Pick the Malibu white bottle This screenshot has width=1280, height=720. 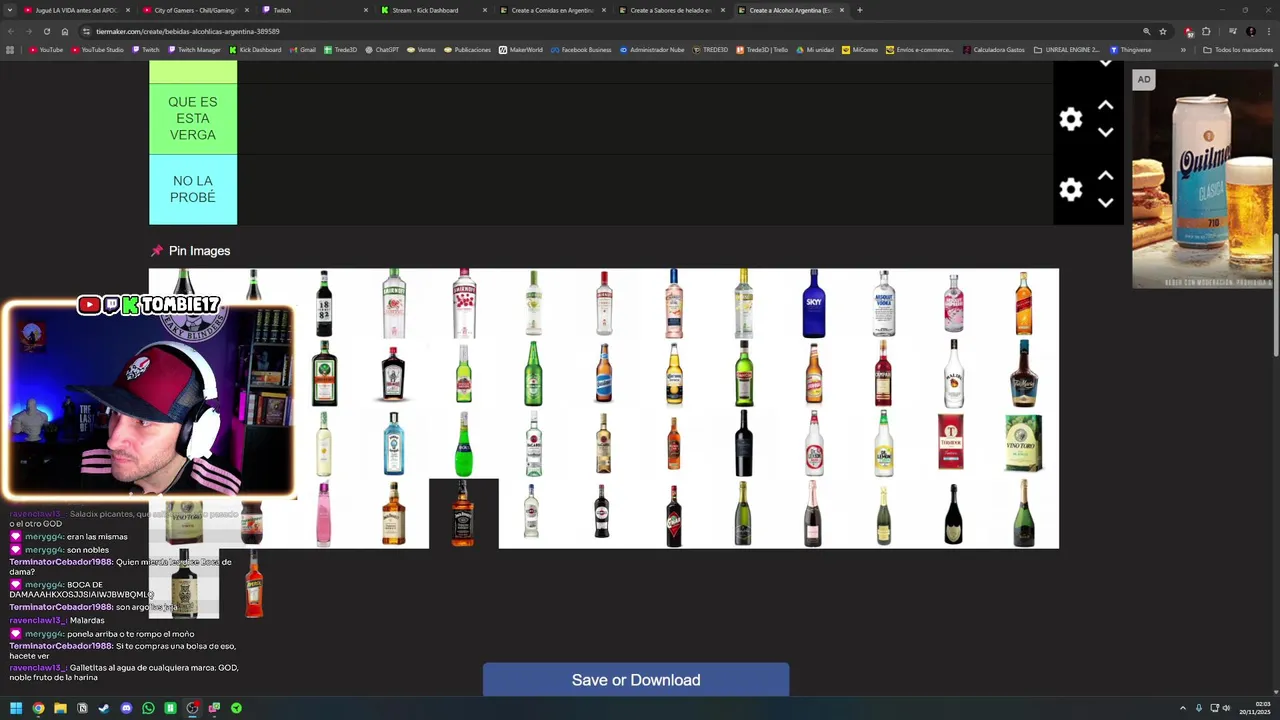[x=954, y=373]
